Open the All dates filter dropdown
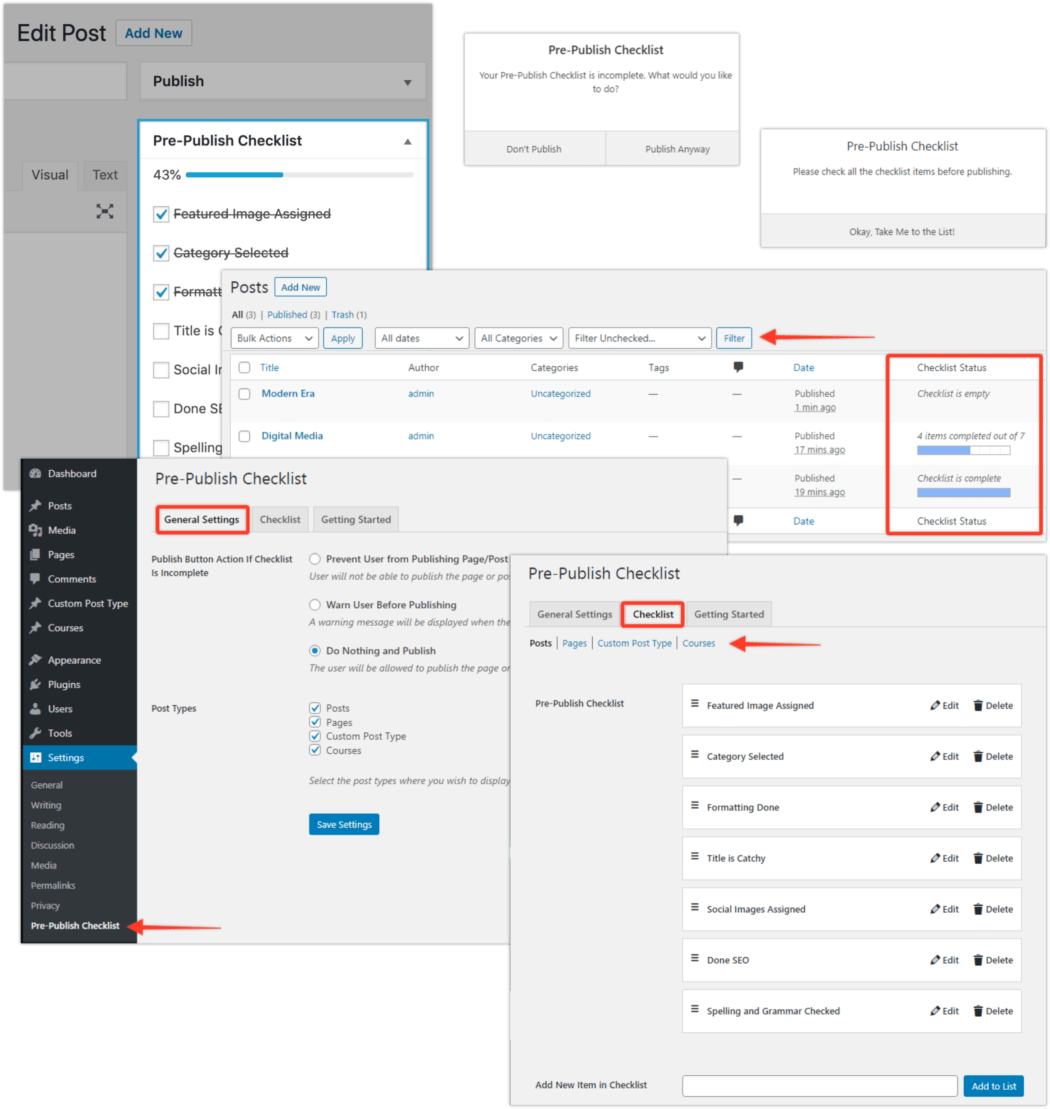This screenshot has width=1050, height=1109. [422, 338]
